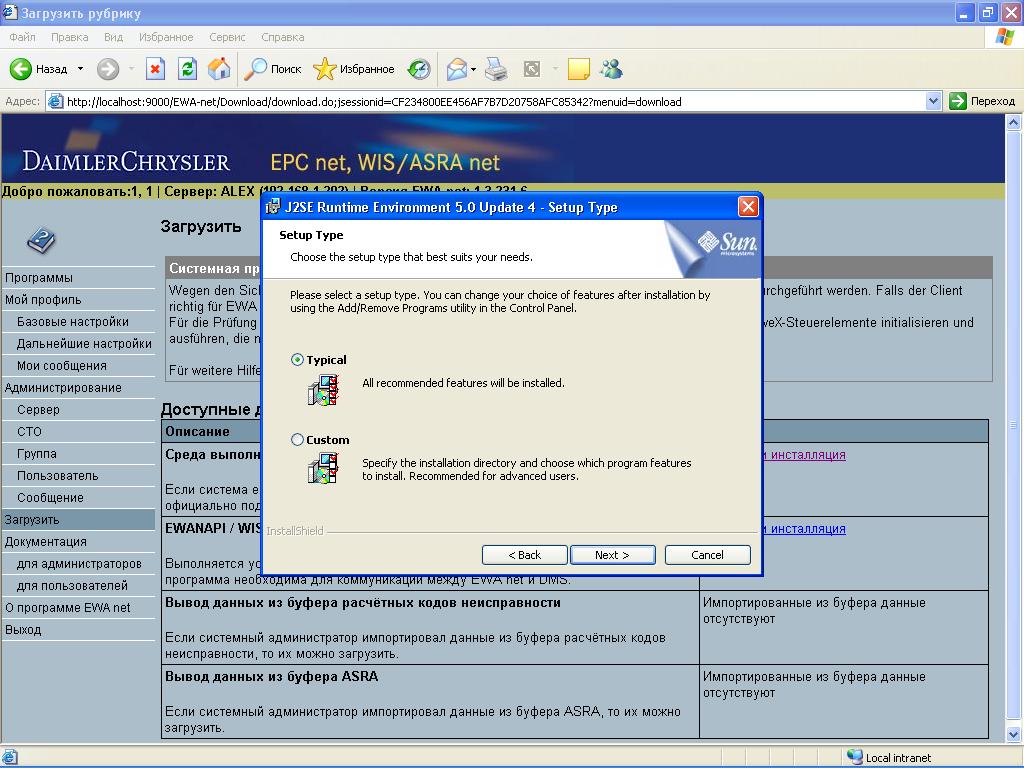Open the Back history dropdown arrow

pyautogui.click(x=80, y=69)
